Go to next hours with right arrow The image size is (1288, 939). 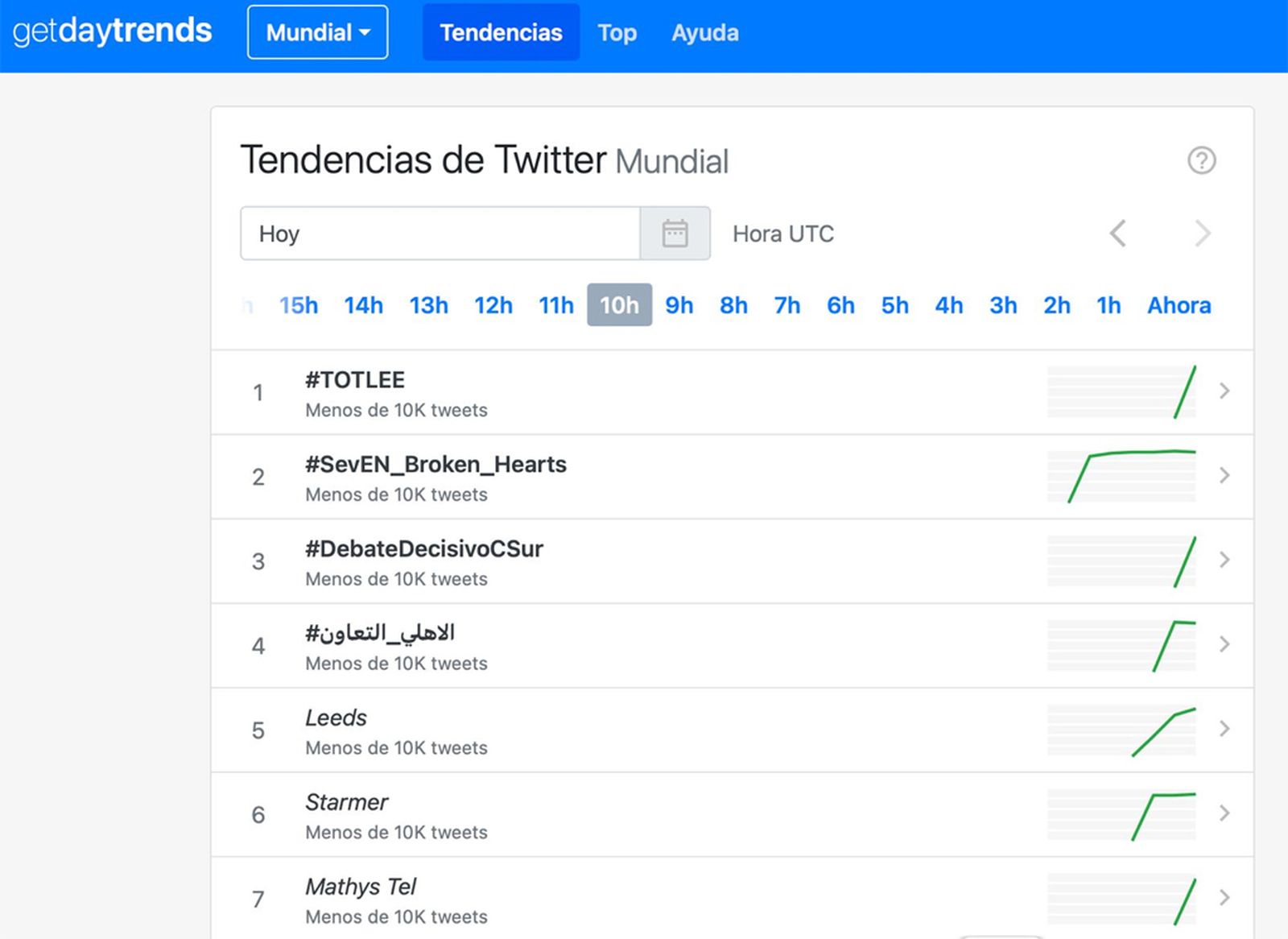(1202, 234)
